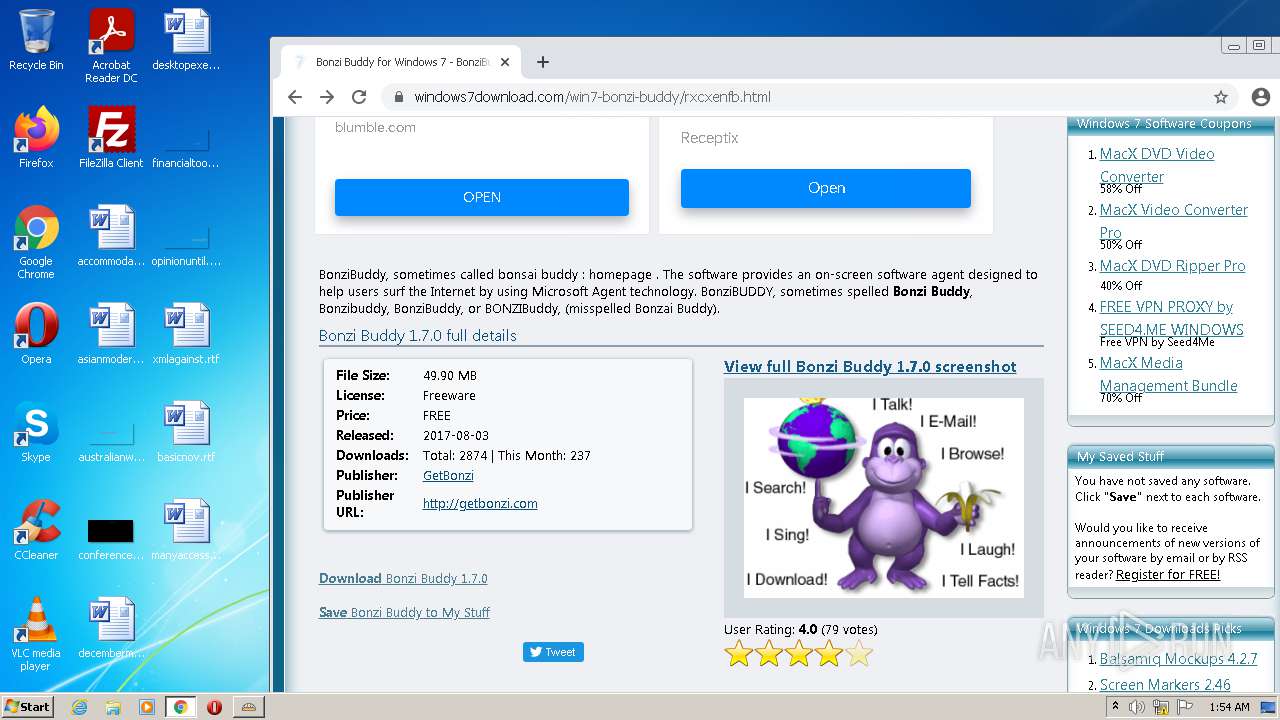Open the Chrome profile avatar menu

pos(1260,97)
